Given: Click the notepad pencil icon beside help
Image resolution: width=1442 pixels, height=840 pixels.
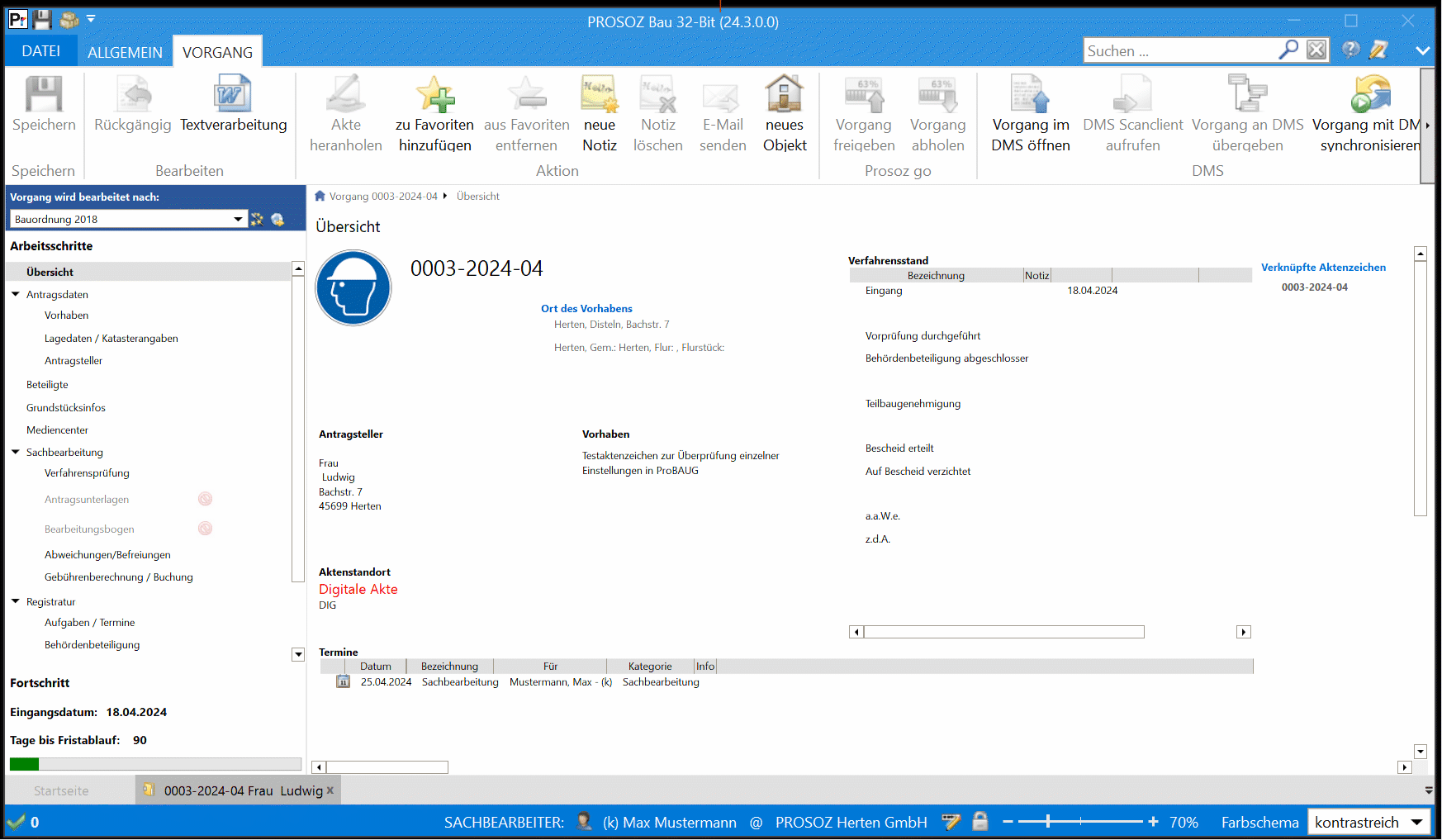Looking at the screenshot, I should pyautogui.click(x=1378, y=50).
